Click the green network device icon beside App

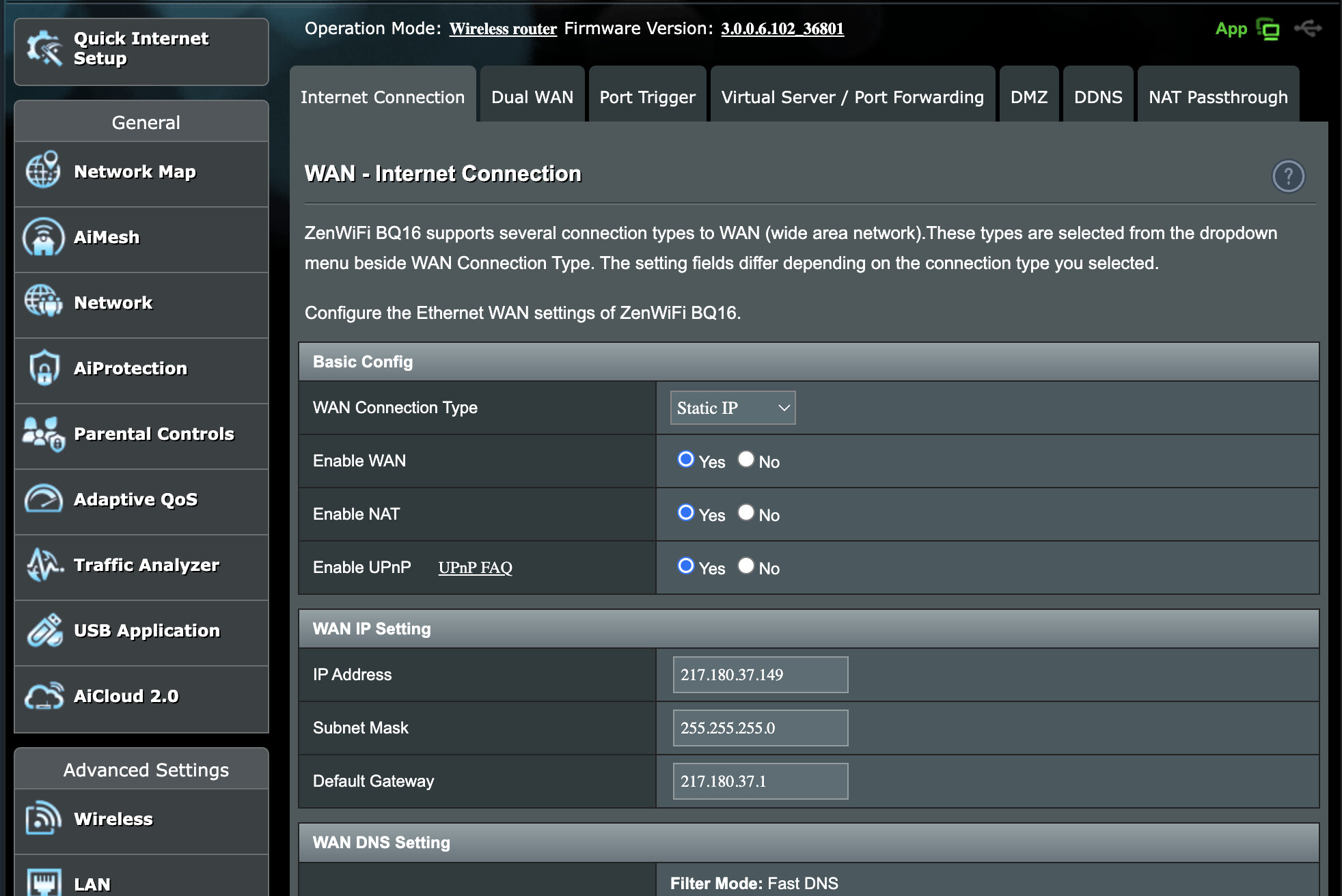click(x=1268, y=29)
